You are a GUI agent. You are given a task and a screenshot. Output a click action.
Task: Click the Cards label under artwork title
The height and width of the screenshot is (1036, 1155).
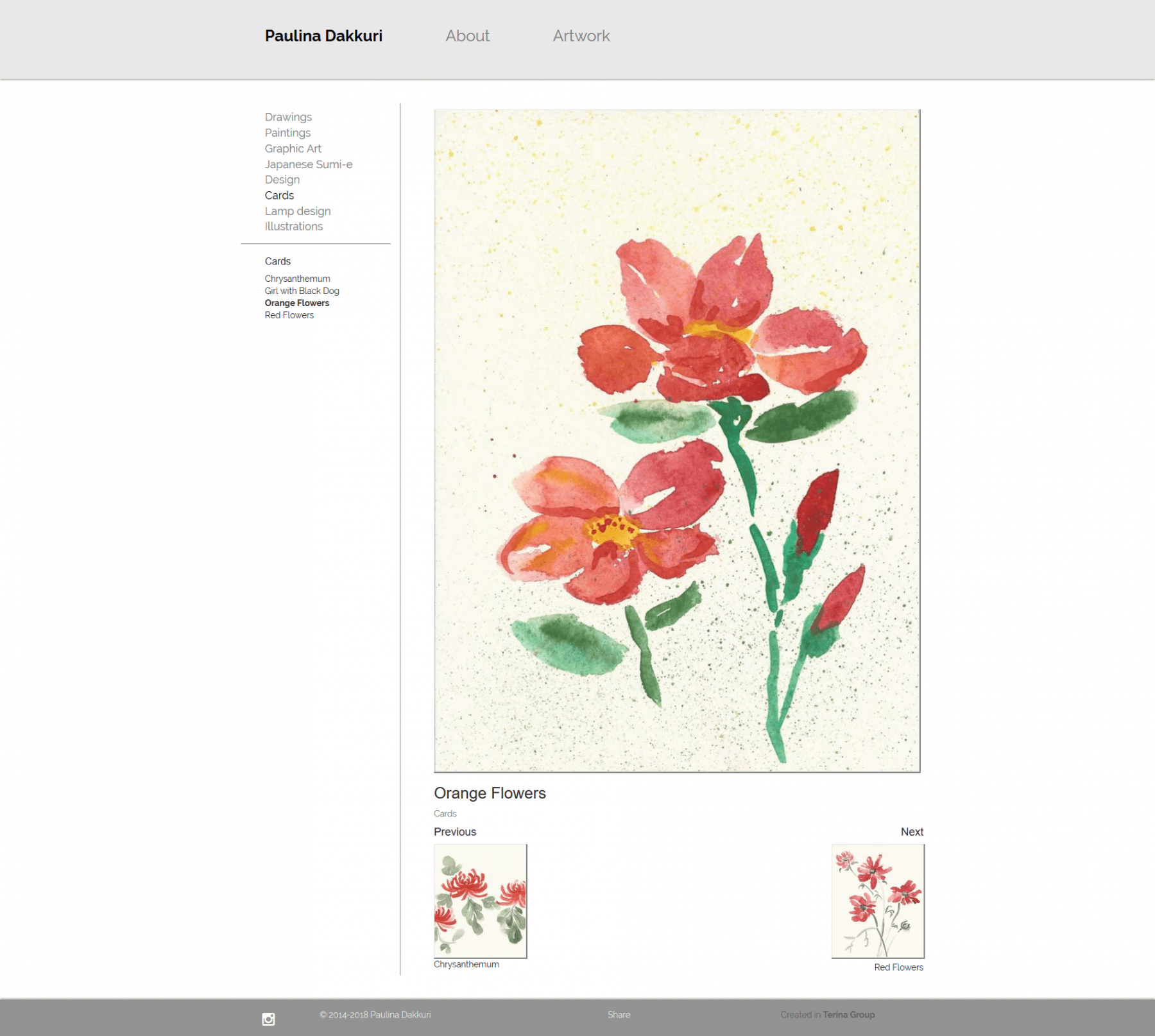click(x=445, y=814)
